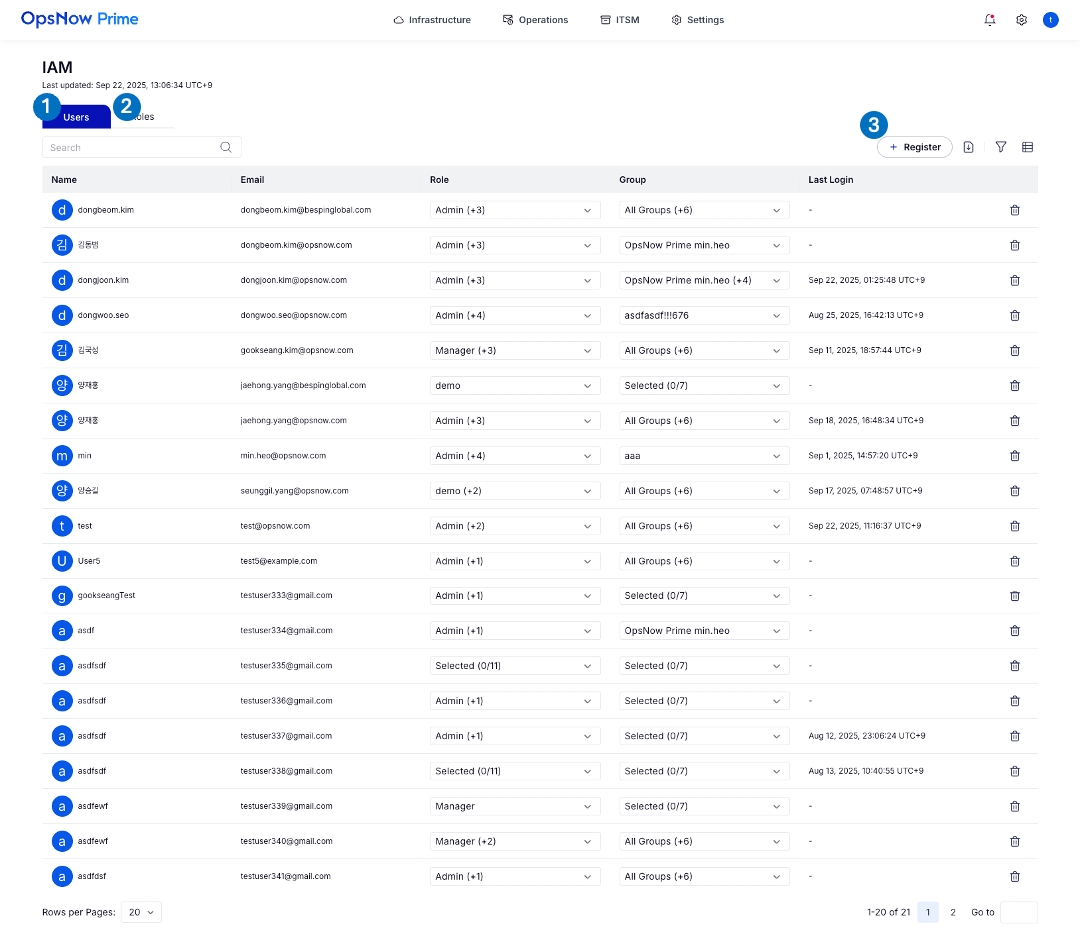Screen dimensions: 1080x932
Task: Click the download export icon
Action: [x=968, y=147]
